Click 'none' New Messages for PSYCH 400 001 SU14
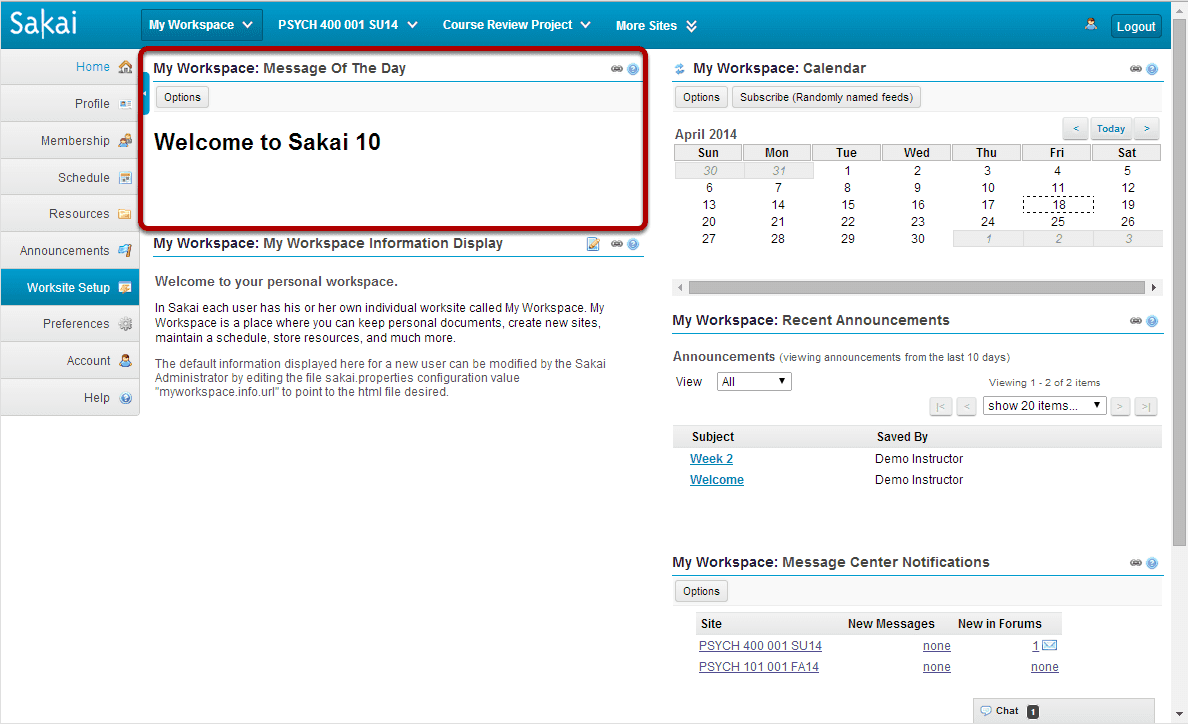 [x=936, y=646]
